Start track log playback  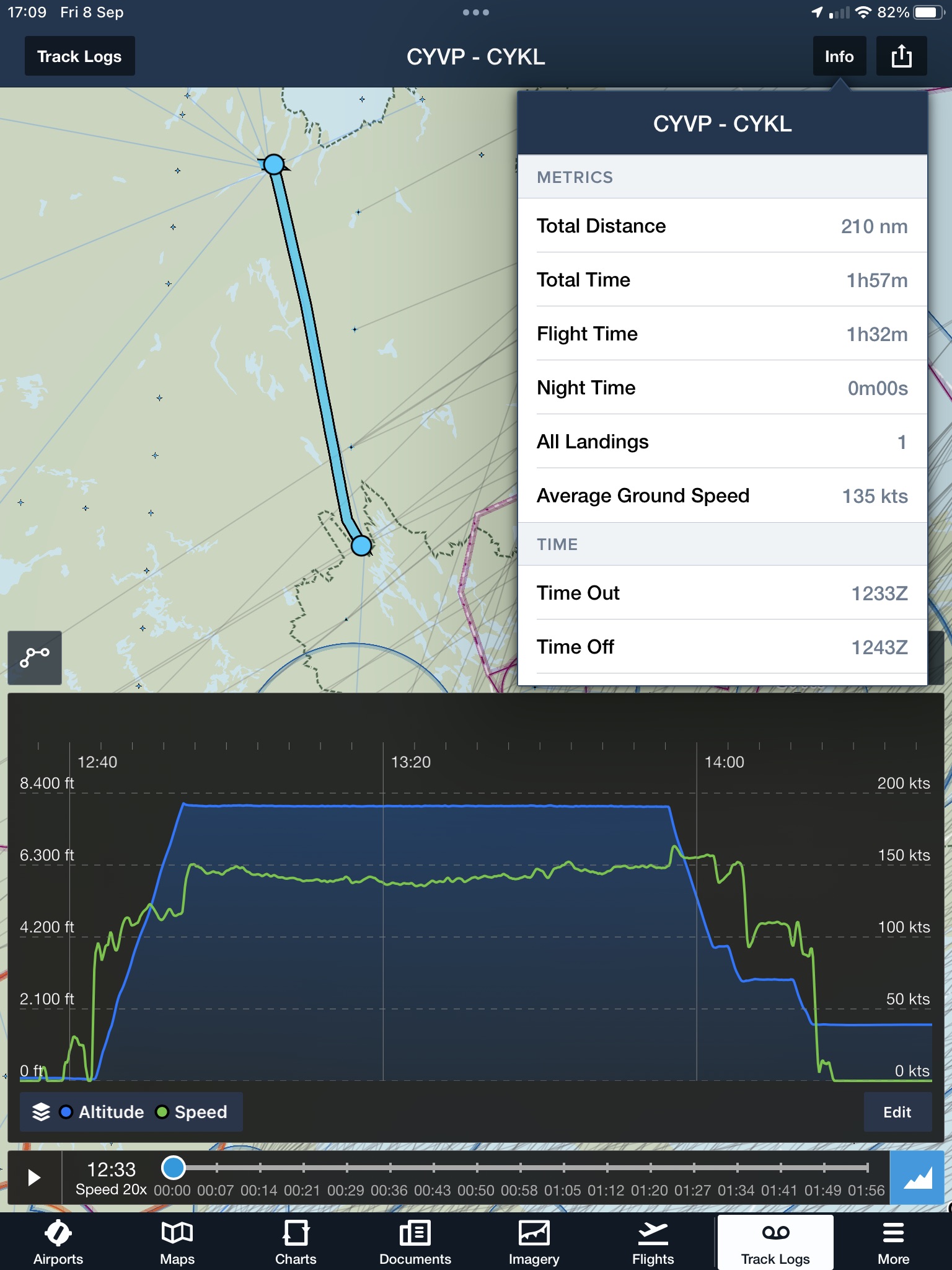[x=34, y=1178]
